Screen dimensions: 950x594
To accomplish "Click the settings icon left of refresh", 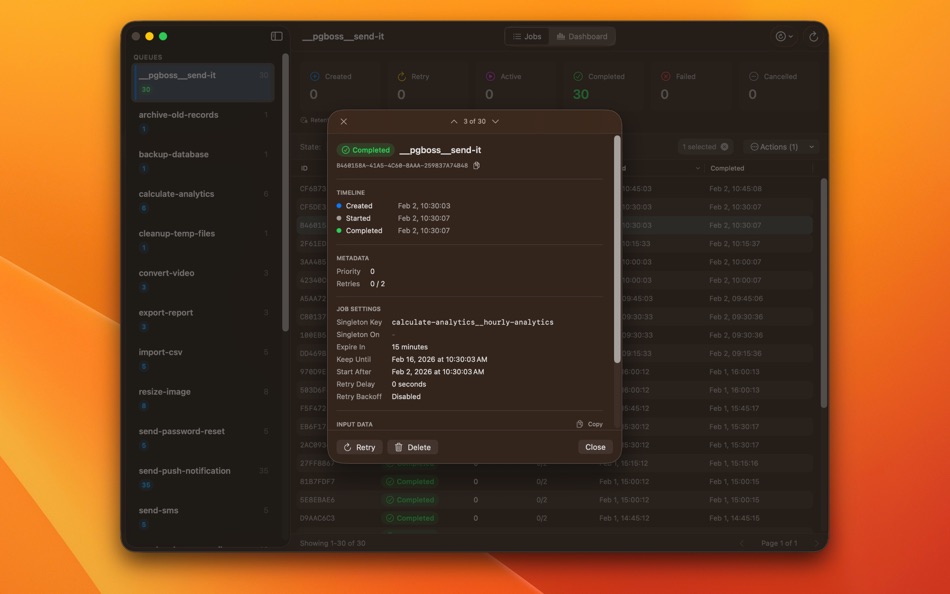I will pos(785,36).
